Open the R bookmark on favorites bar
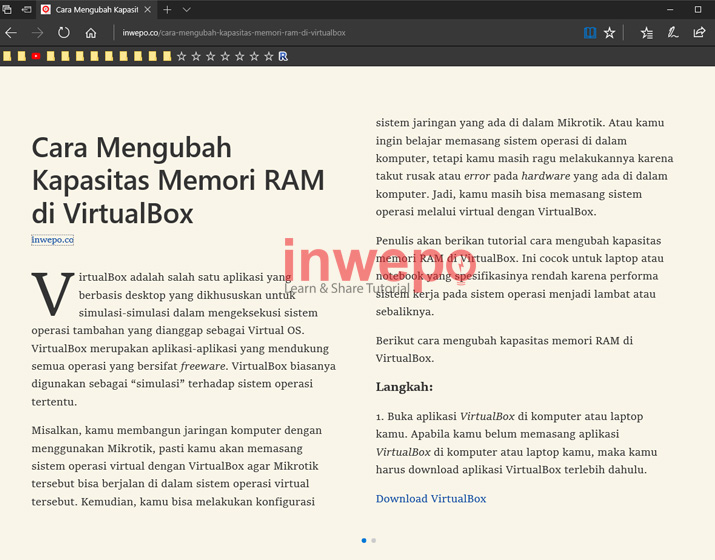Image resolution: width=715 pixels, height=560 pixels. [283, 56]
